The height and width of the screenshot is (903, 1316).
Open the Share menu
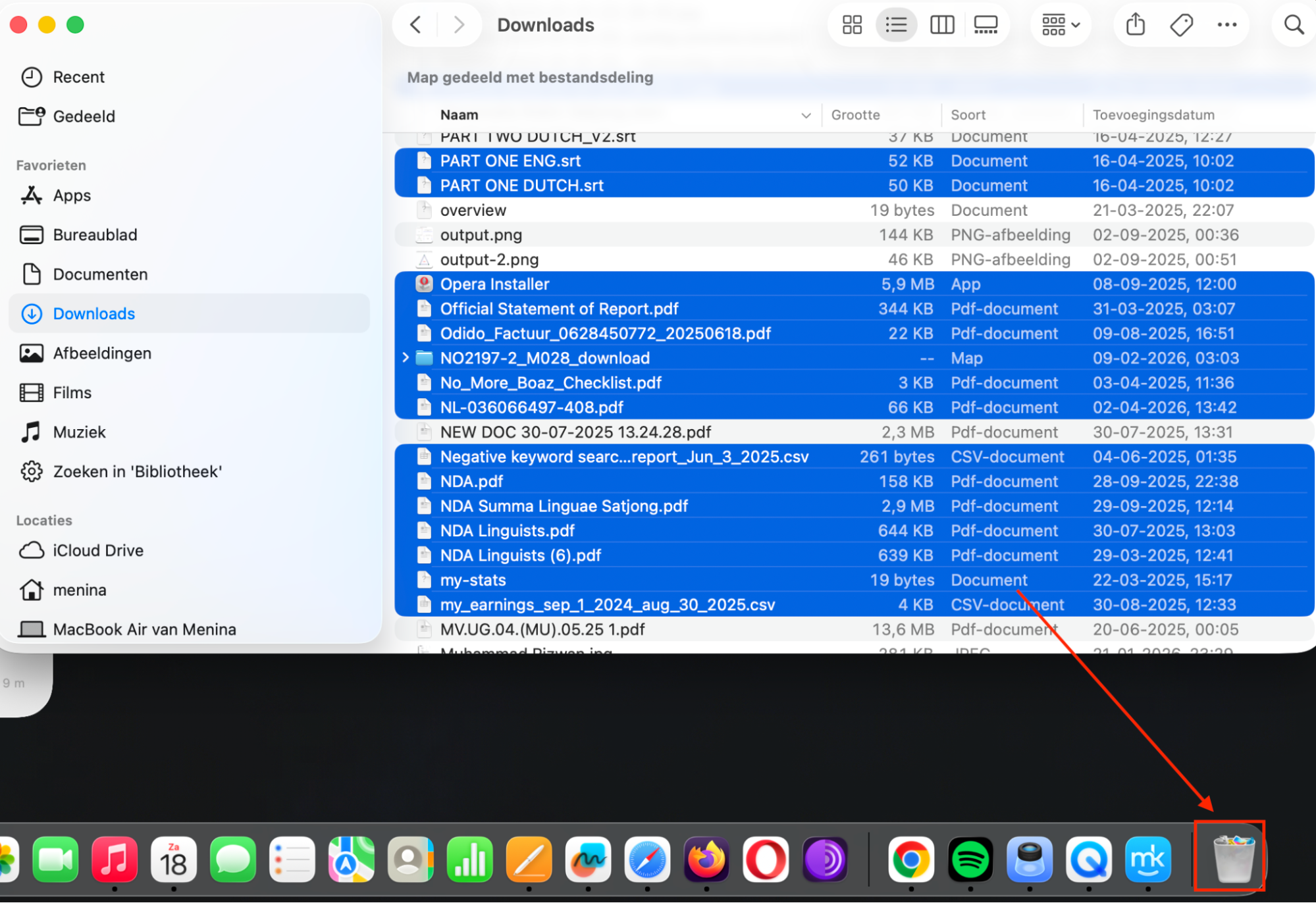(1134, 24)
